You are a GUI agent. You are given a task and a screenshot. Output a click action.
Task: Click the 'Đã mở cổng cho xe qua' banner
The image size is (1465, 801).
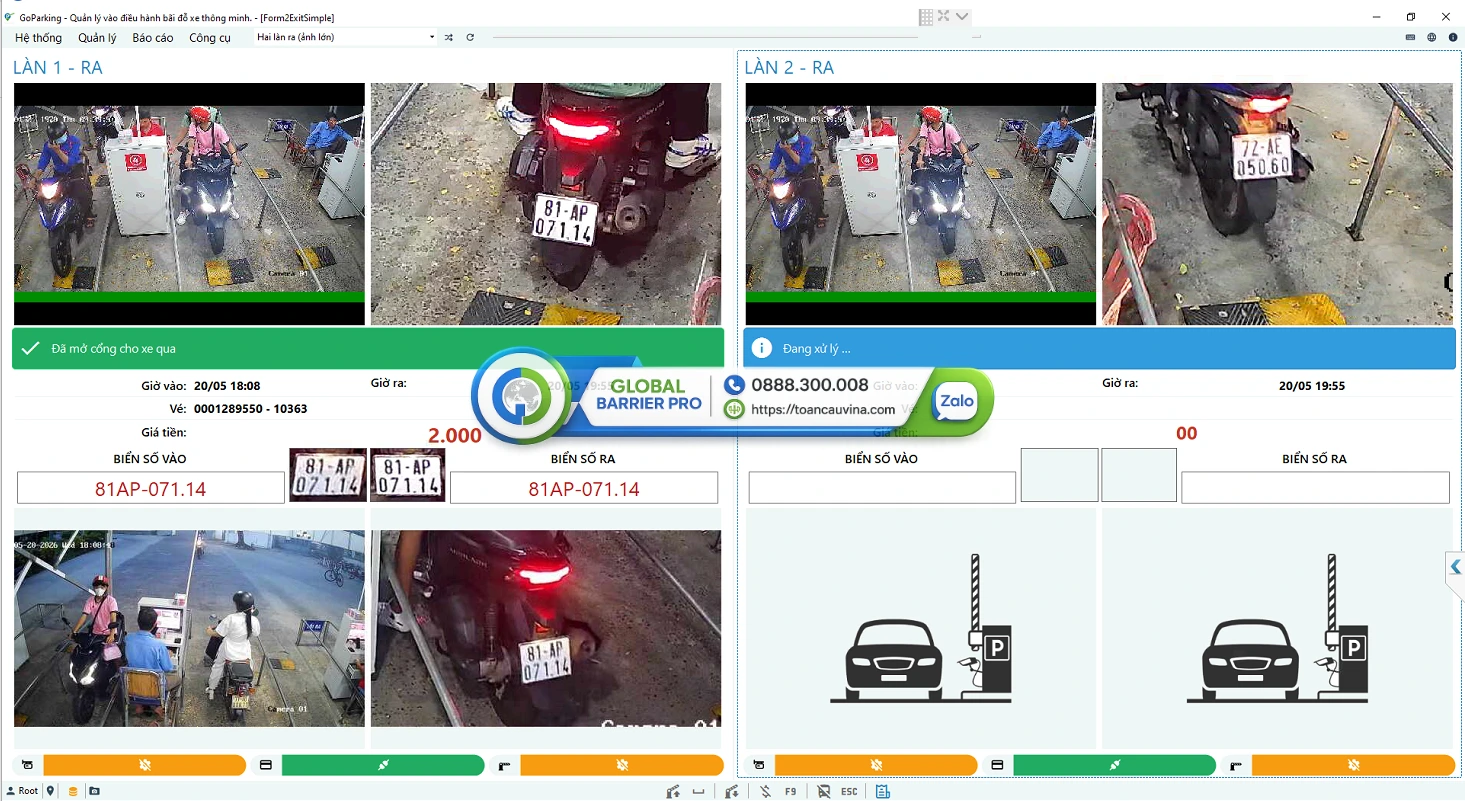pyautogui.click(x=368, y=348)
